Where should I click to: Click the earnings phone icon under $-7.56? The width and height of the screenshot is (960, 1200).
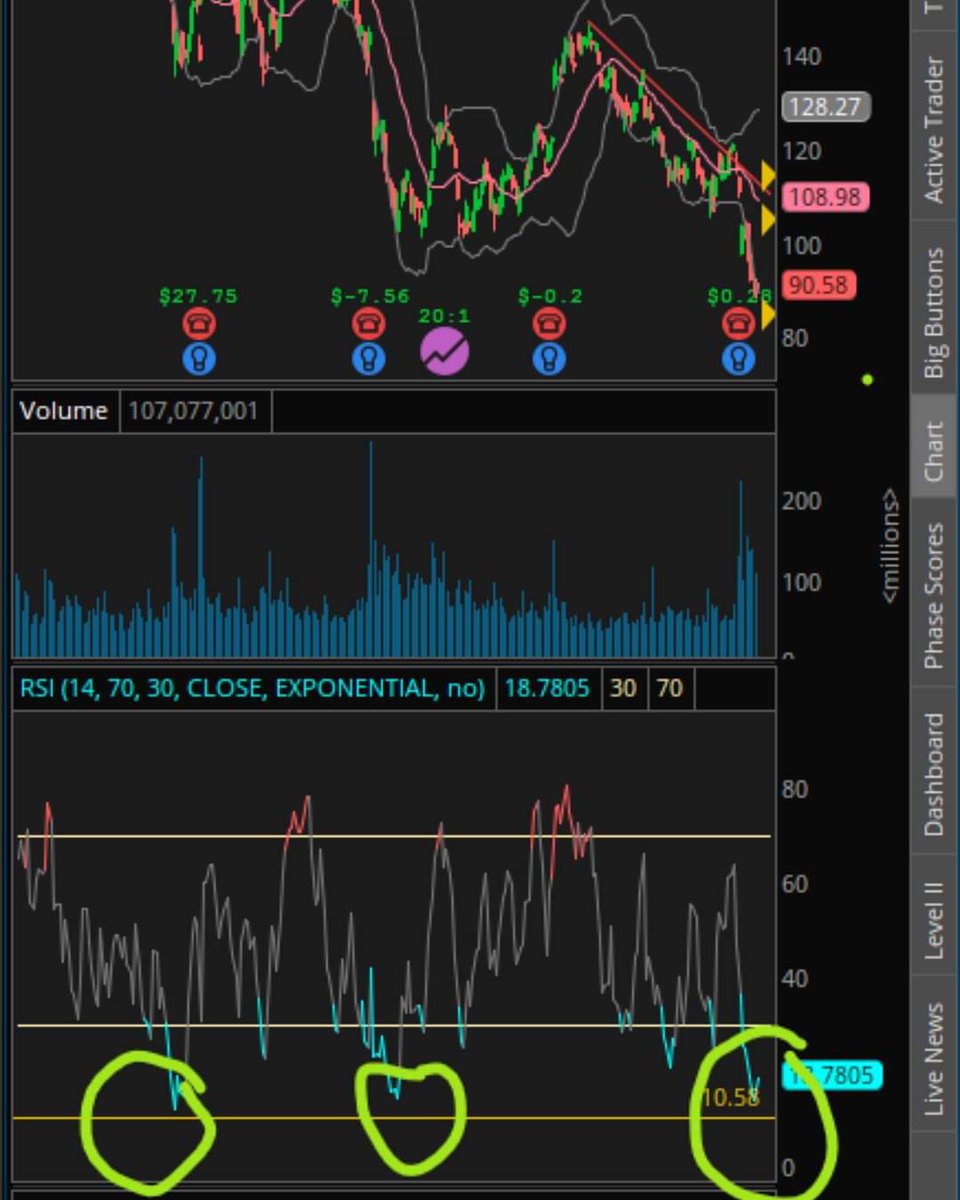click(x=368, y=323)
